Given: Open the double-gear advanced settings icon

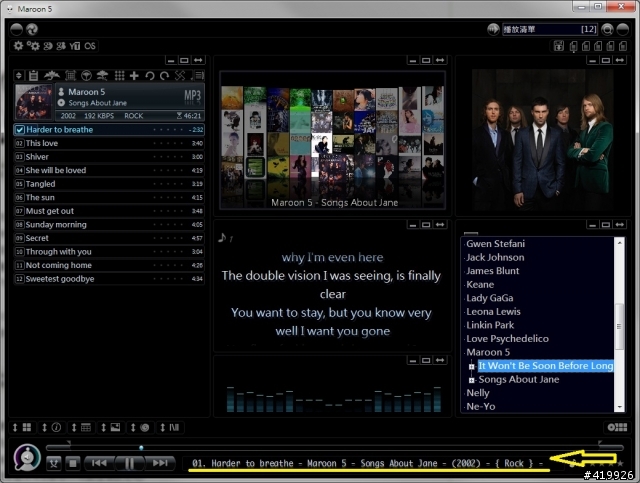Looking at the screenshot, I should 33,46.
